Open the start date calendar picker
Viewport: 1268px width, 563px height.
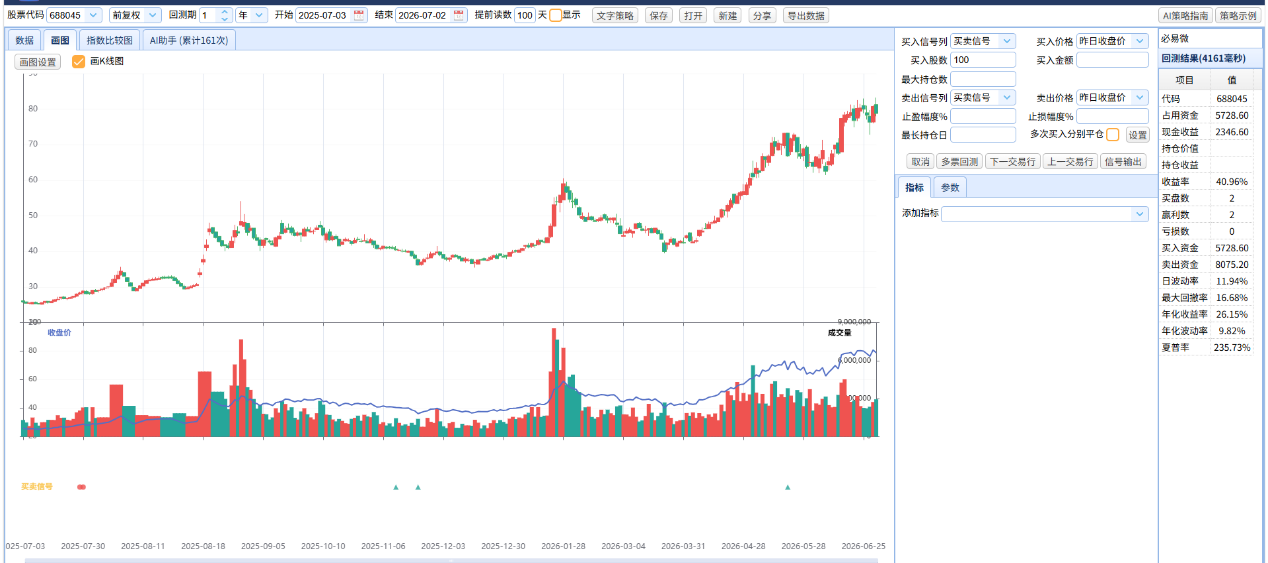pos(360,15)
